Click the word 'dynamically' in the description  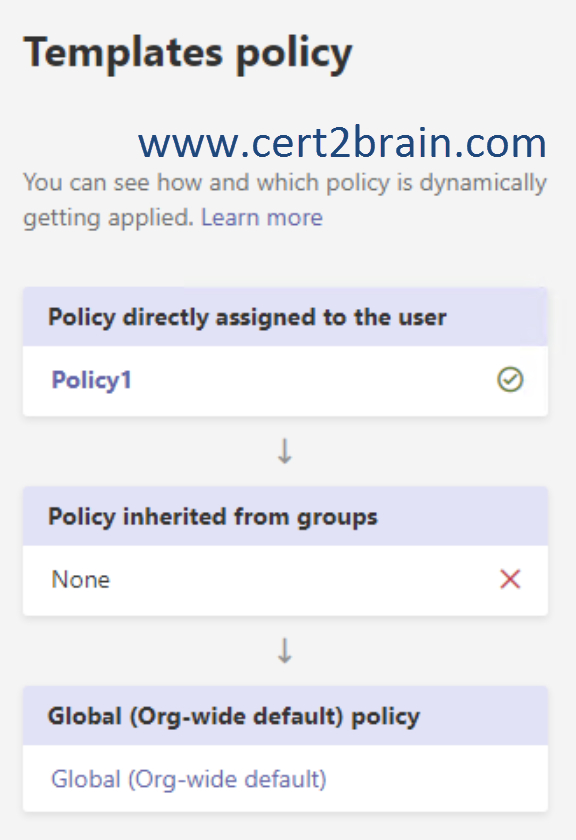pos(483,183)
